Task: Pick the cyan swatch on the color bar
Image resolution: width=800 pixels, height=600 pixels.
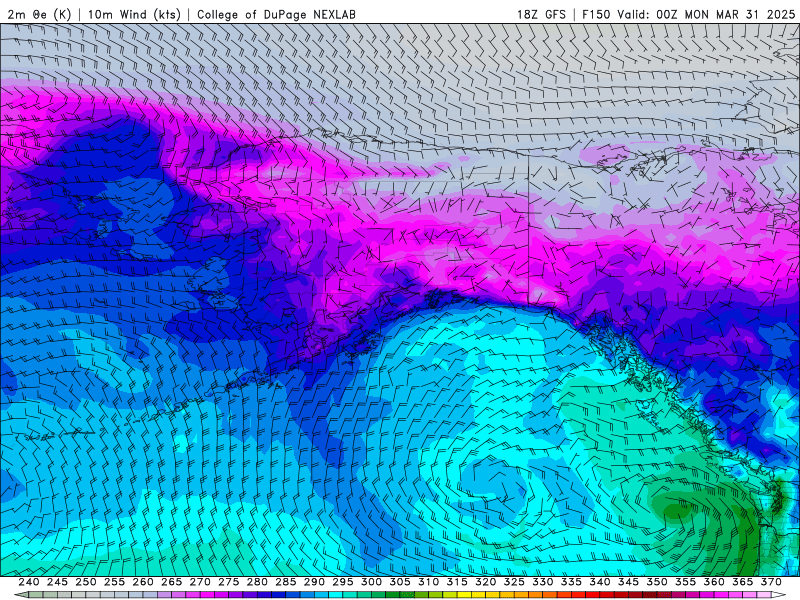Action: point(335,594)
